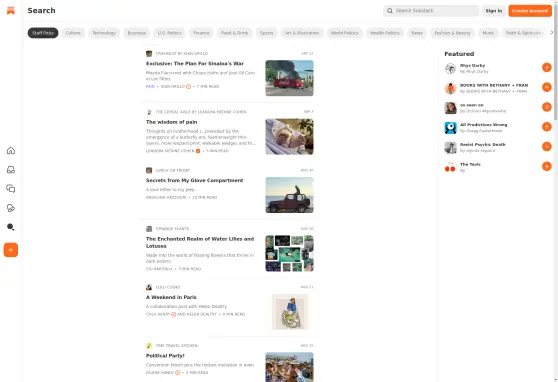Open the Substack bookmark logo
This screenshot has width=558, height=382.
coord(11,11)
